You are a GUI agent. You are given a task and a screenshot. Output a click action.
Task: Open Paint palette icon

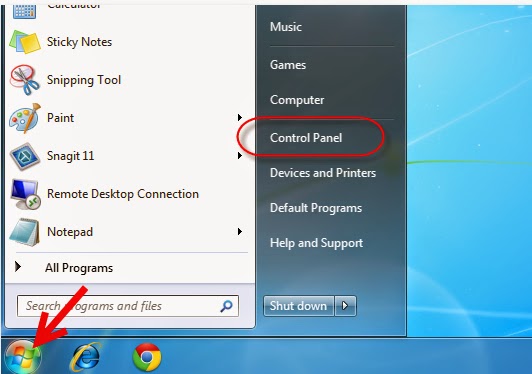(25, 118)
